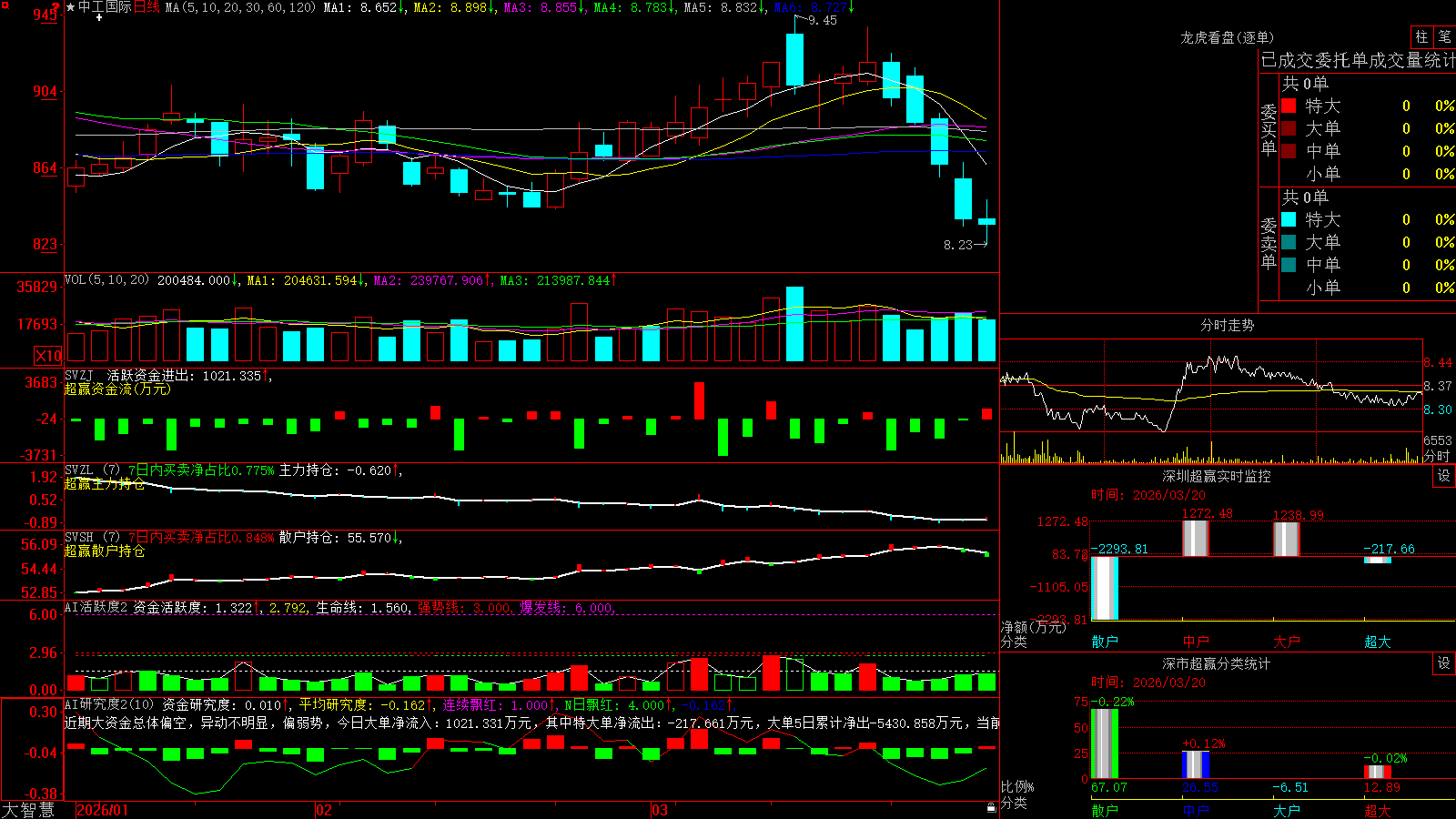The height and width of the screenshot is (819, 1456).
Task: Click the 委卖单 vertical label
Action: click(x=1269, y=243)
